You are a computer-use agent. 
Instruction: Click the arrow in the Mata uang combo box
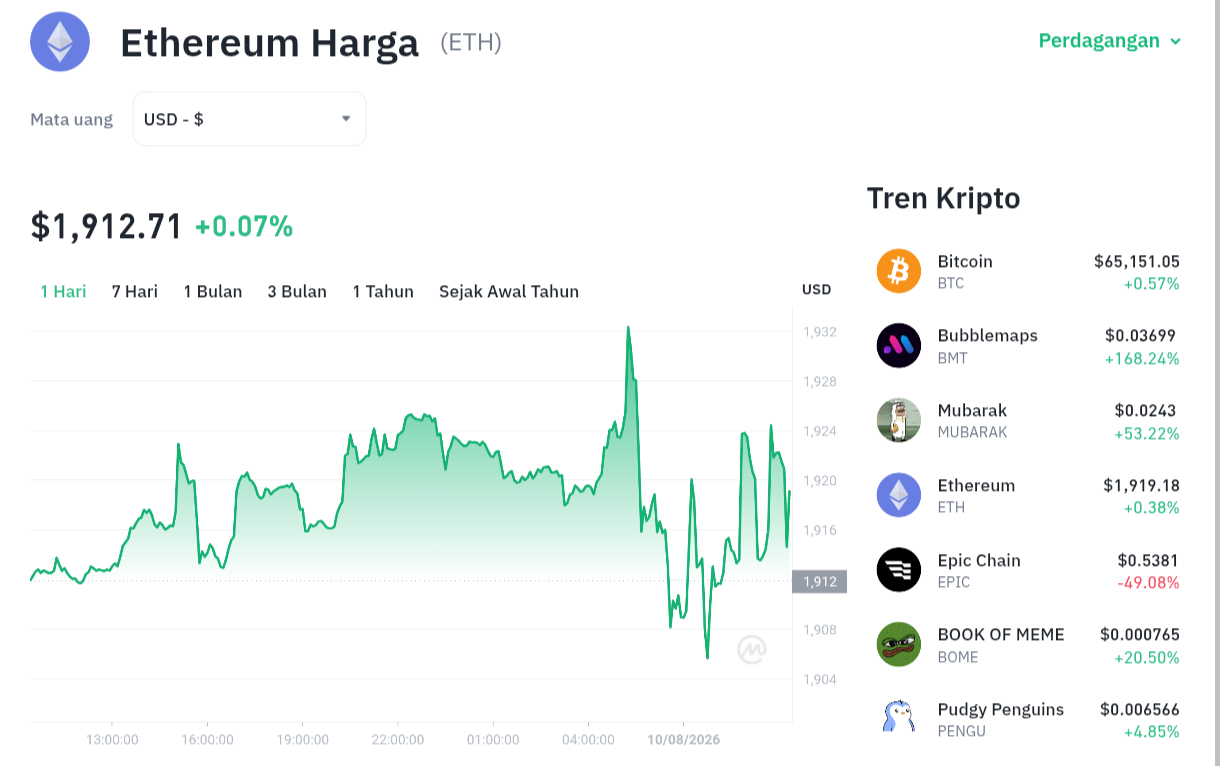[346, 118]
